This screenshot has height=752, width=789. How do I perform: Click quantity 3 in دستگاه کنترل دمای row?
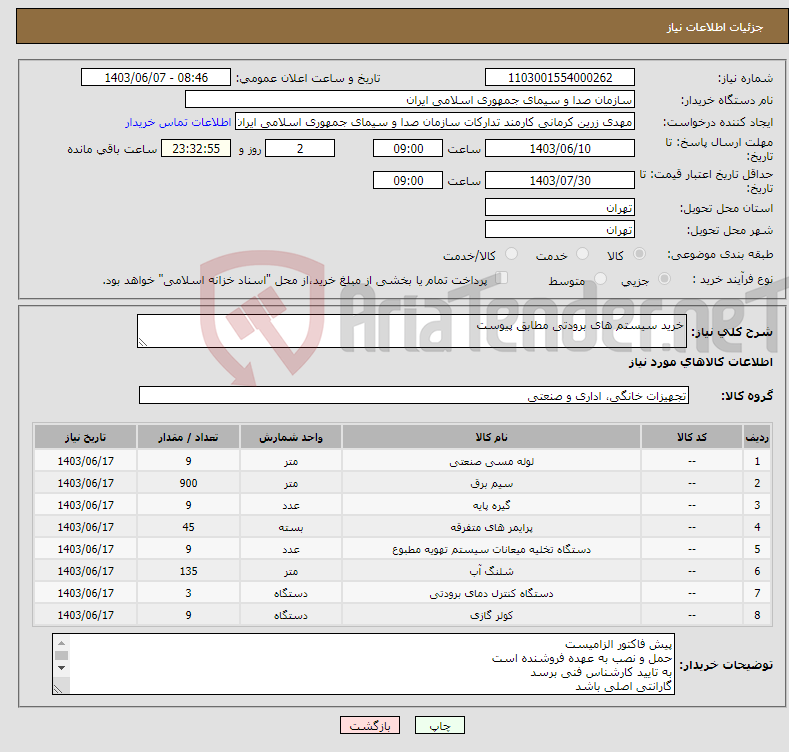pyautogui.click(x=188, y=593)
